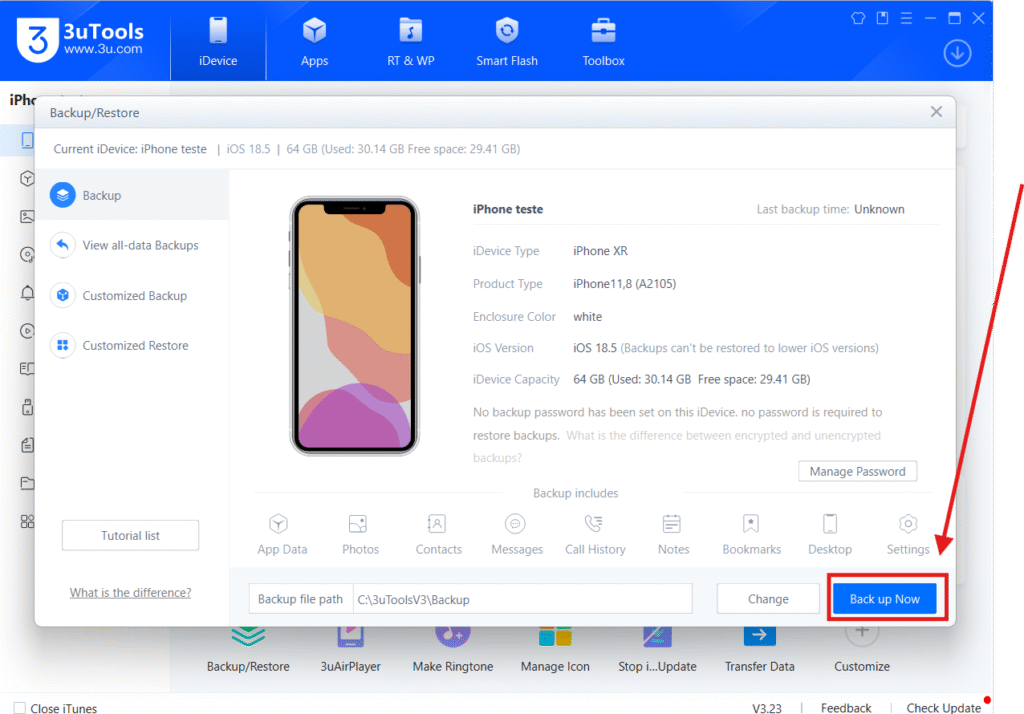Open 'What is the difference?' link
1024x714 pixels.
131,592
